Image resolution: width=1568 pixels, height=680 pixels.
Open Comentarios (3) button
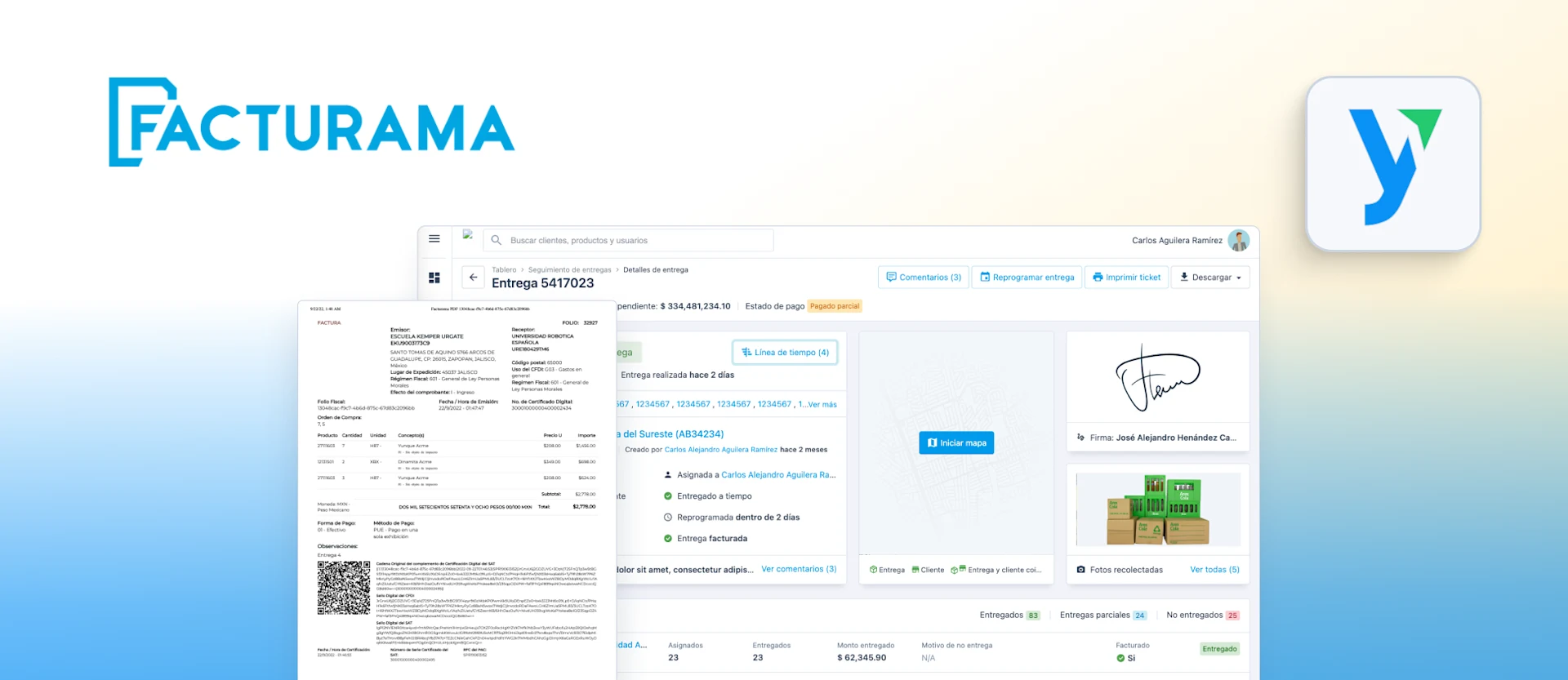[924, 278]
